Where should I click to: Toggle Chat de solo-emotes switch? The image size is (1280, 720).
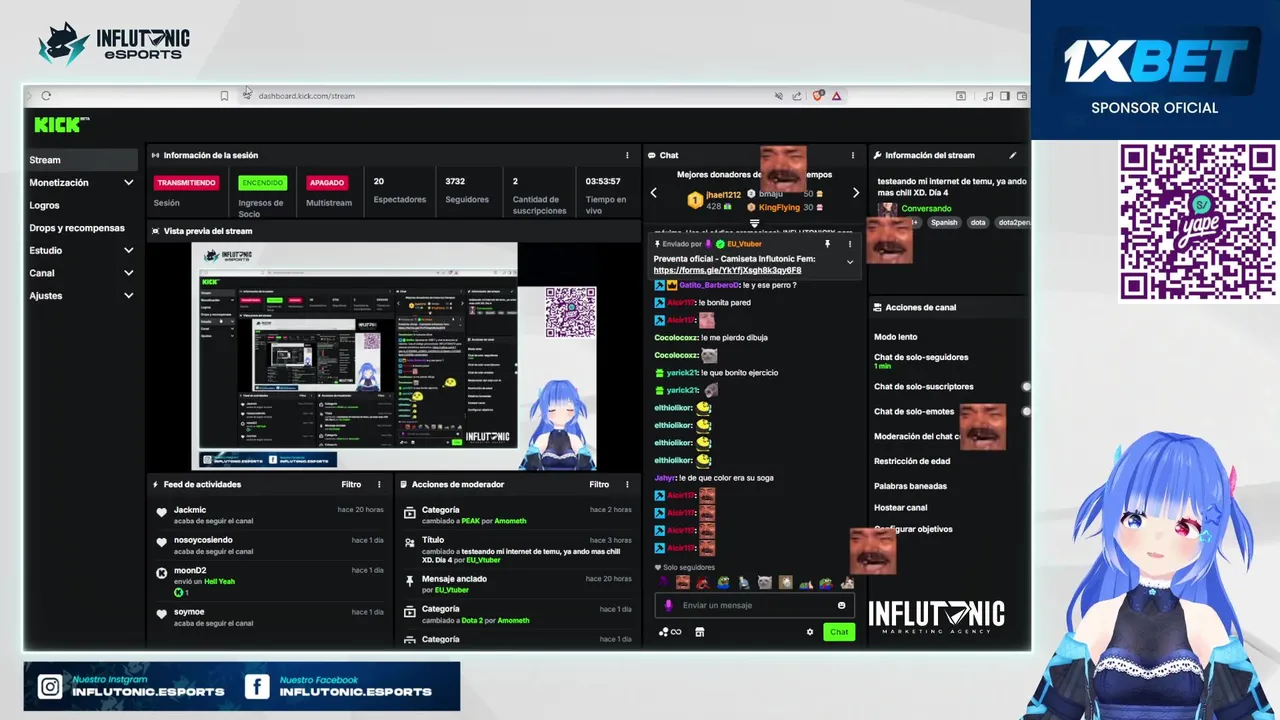[x=1025, y=411]
